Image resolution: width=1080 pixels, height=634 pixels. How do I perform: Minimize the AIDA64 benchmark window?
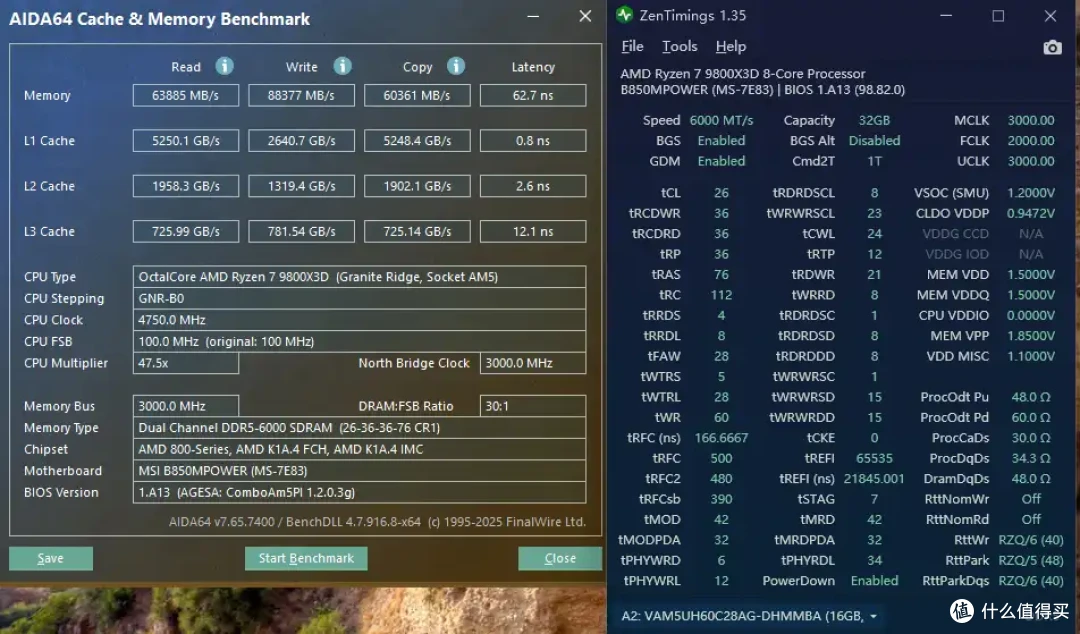point(533,16)
